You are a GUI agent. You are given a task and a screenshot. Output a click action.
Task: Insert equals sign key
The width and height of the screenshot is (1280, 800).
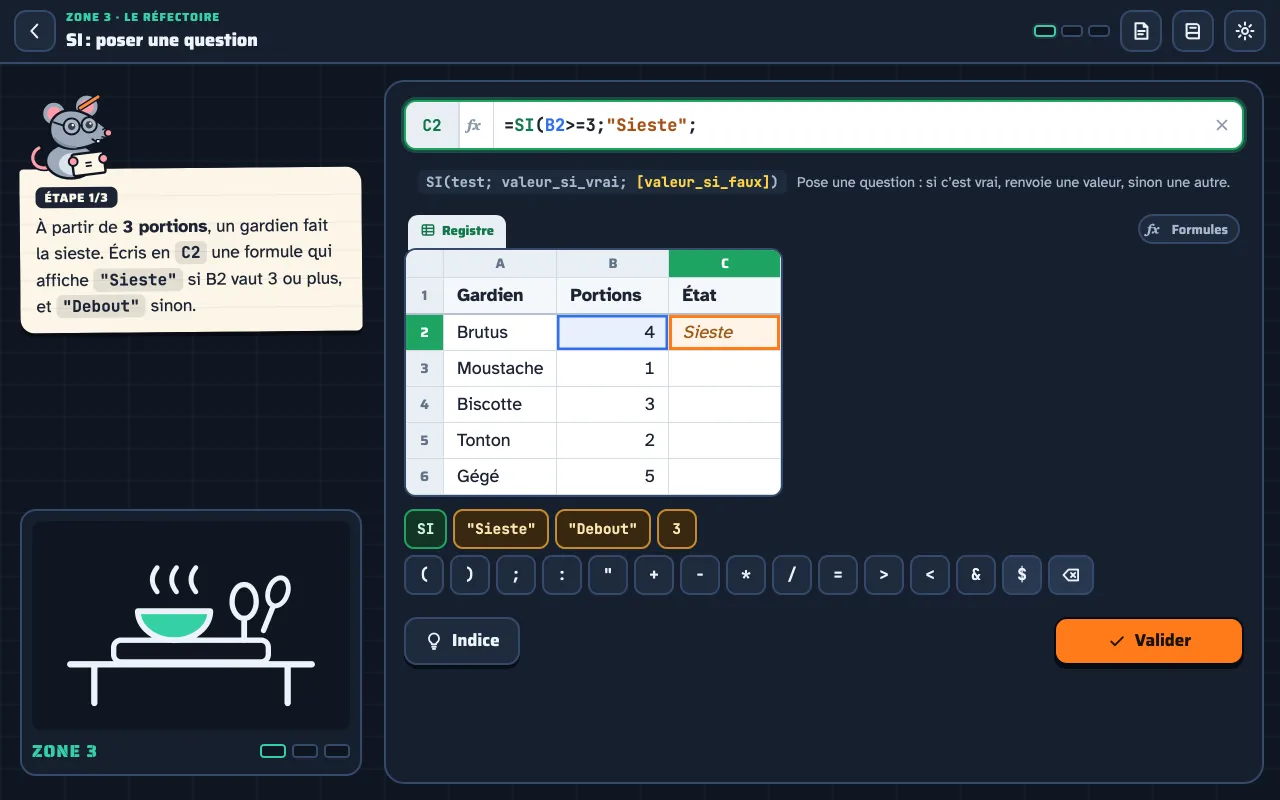(838, 575)
